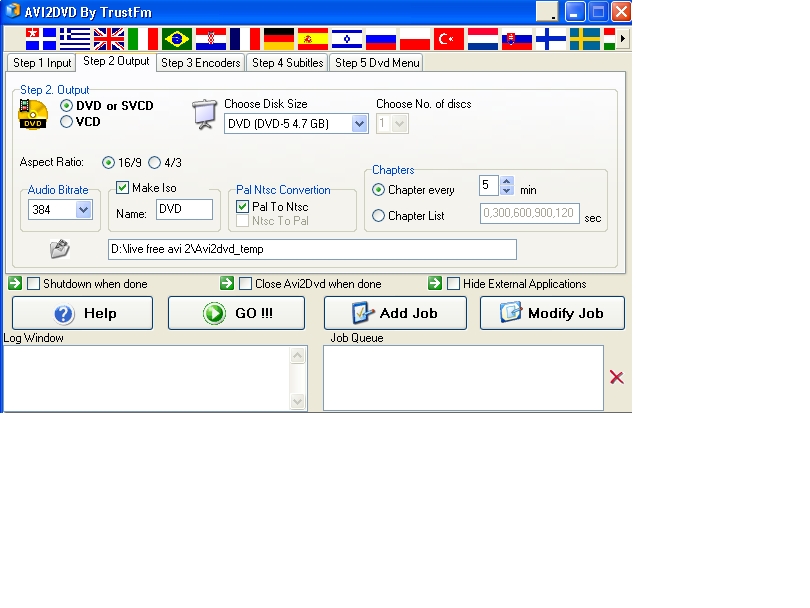
Task: Select the Spanish flag language
Action: 313,39
